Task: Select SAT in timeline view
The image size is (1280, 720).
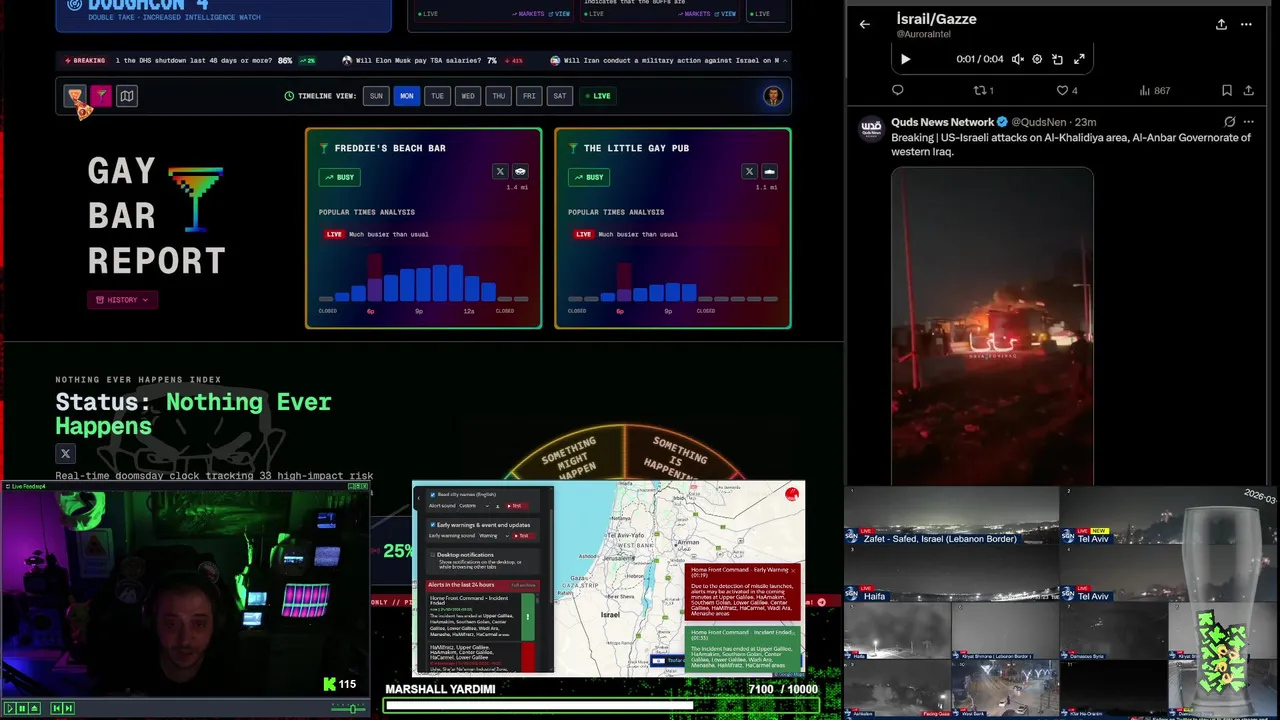Action: [560, 96]
